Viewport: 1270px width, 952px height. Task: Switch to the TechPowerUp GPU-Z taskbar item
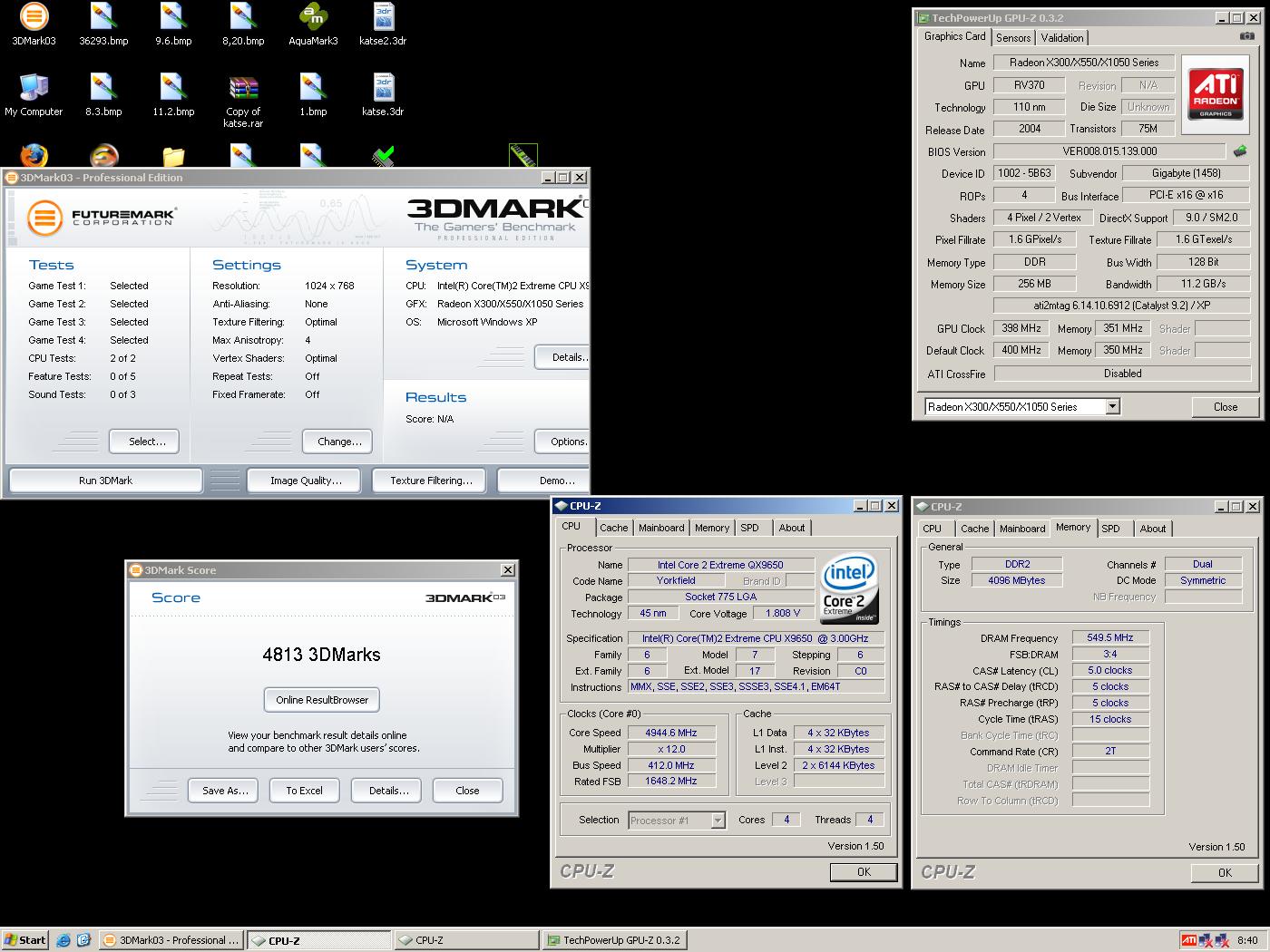tap(614, 940)
